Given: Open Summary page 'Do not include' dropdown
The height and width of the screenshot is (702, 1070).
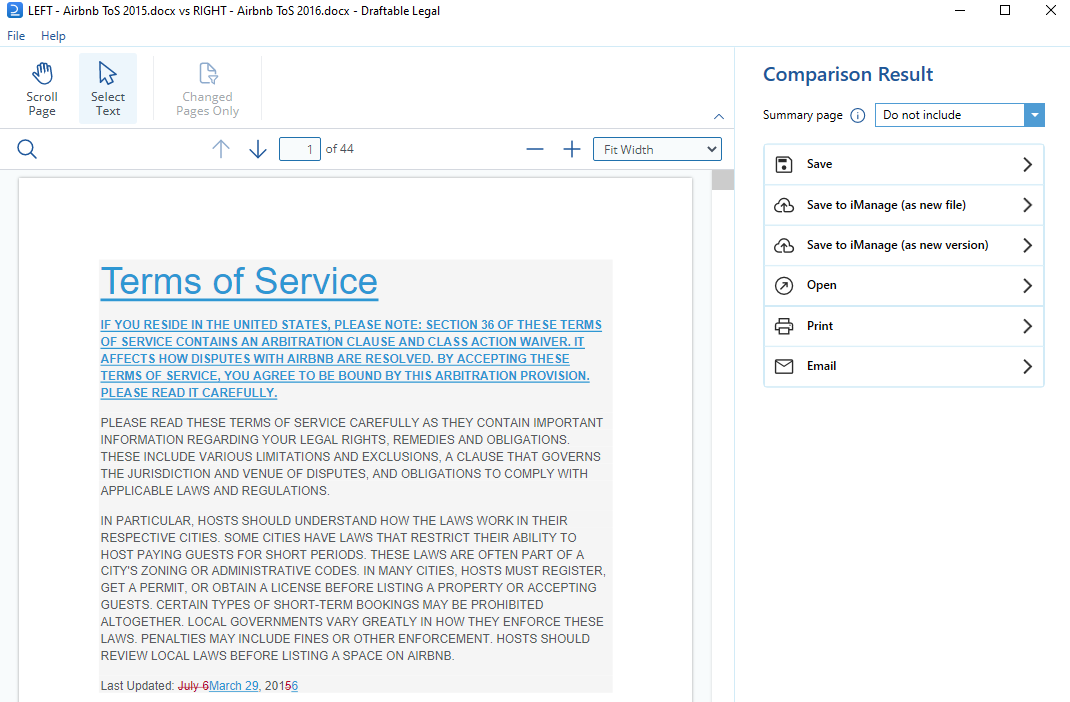Looking at the screenshot, I should (x=959, y=115).
